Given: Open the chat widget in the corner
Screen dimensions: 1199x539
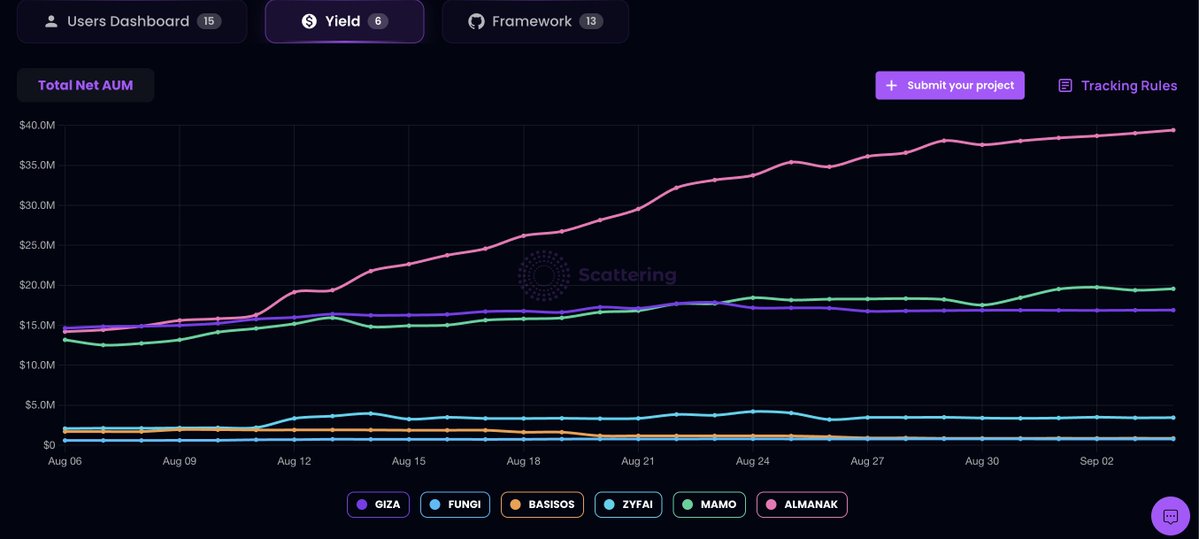Looking at the screenshot, I should (1170, 516).
